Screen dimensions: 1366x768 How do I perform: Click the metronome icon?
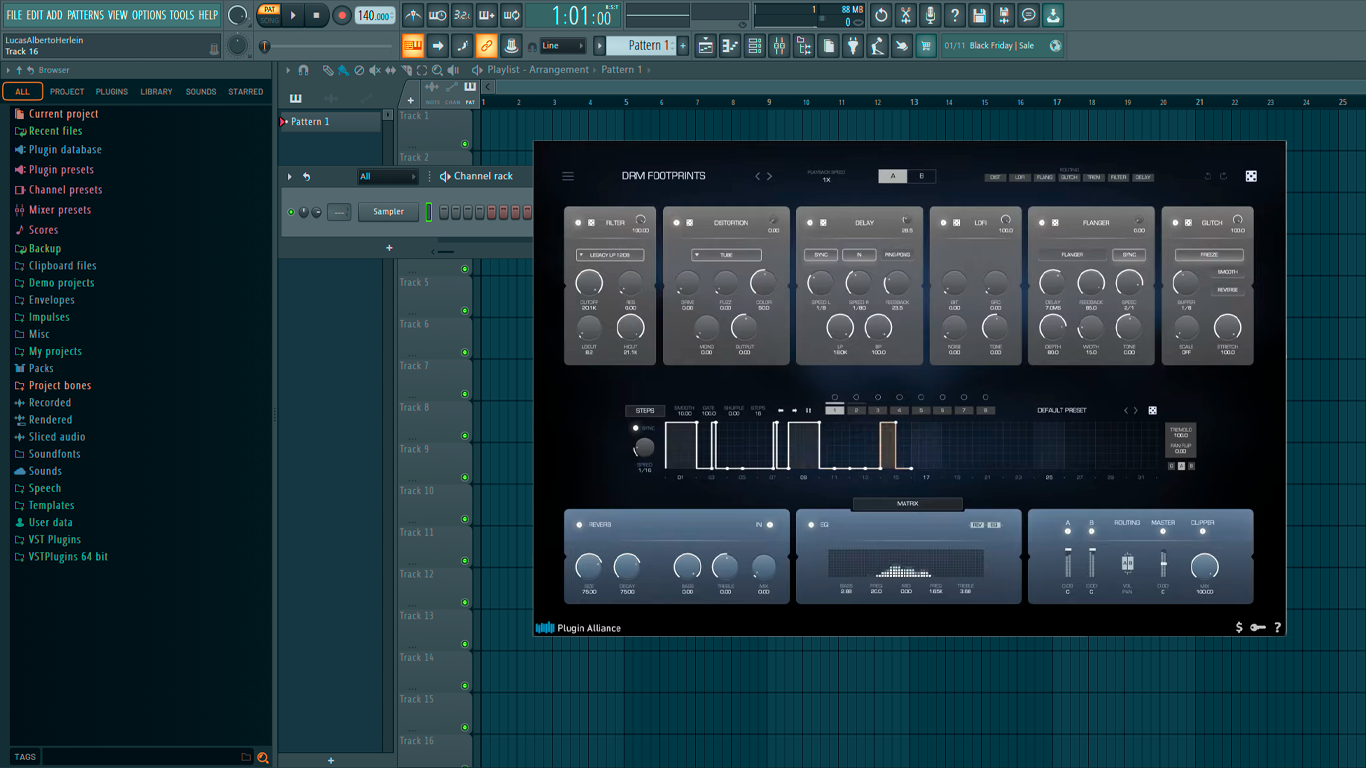[x=413, y=15]
